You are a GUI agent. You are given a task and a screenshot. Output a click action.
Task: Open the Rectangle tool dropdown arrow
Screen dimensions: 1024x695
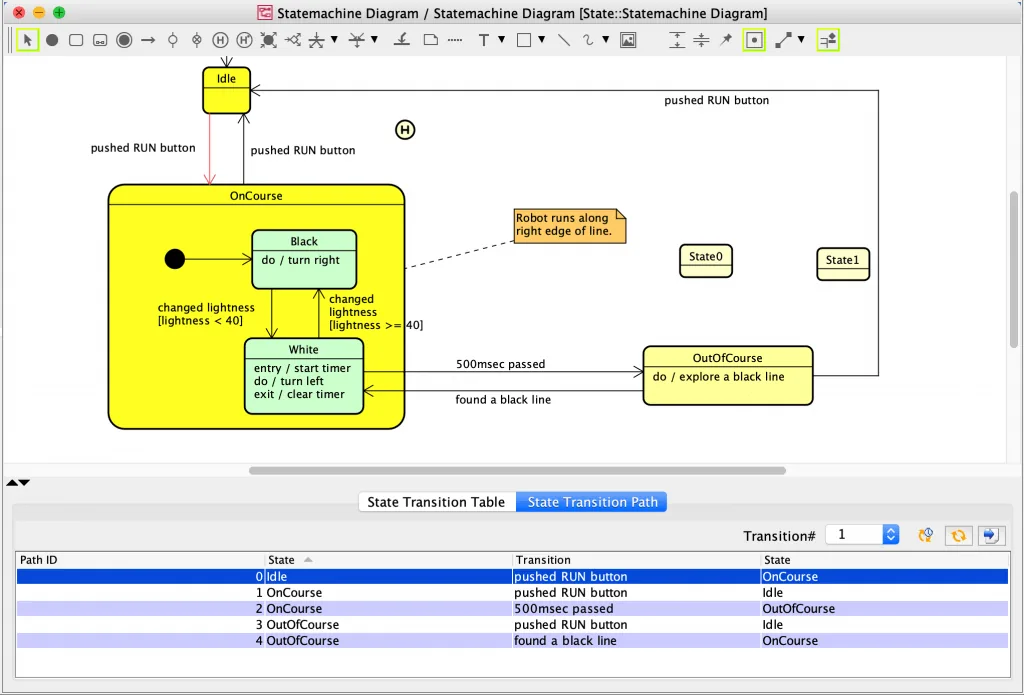point(541,40)
